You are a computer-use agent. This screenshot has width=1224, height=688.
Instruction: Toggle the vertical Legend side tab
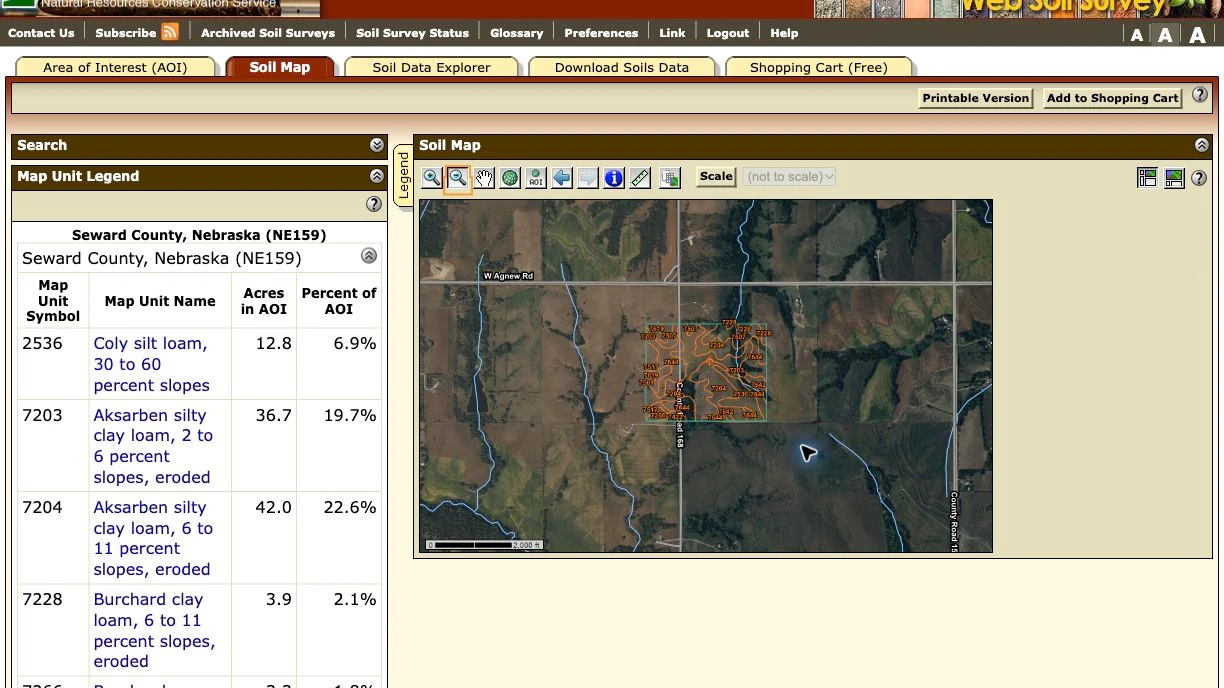tap(404, 176)
